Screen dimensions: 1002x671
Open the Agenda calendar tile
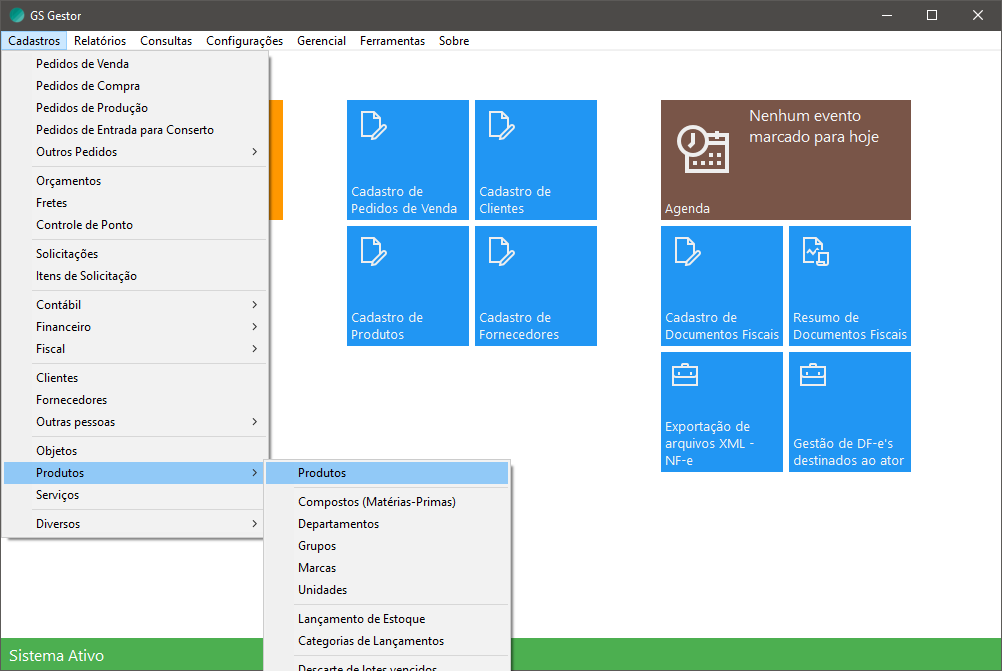pos(785,160)
